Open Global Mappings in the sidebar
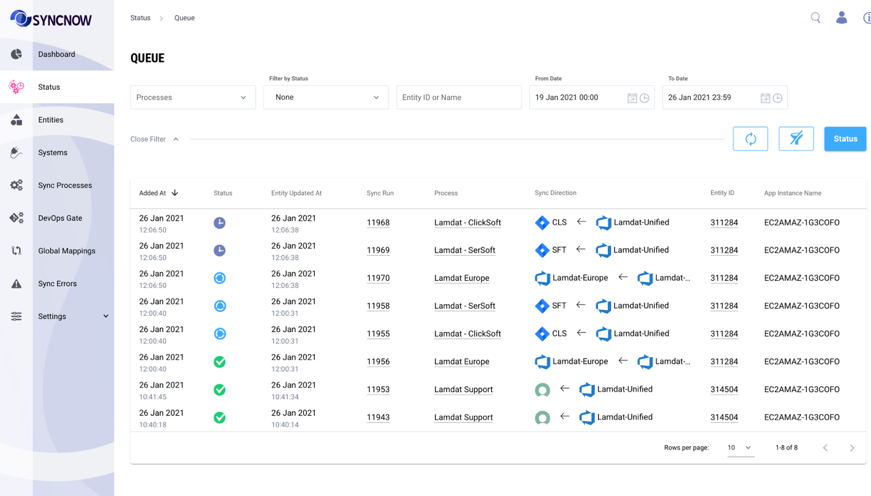Image resolution: width=871 pixels, height=496 pixels. pyautogui.click(x=66, y=251)
